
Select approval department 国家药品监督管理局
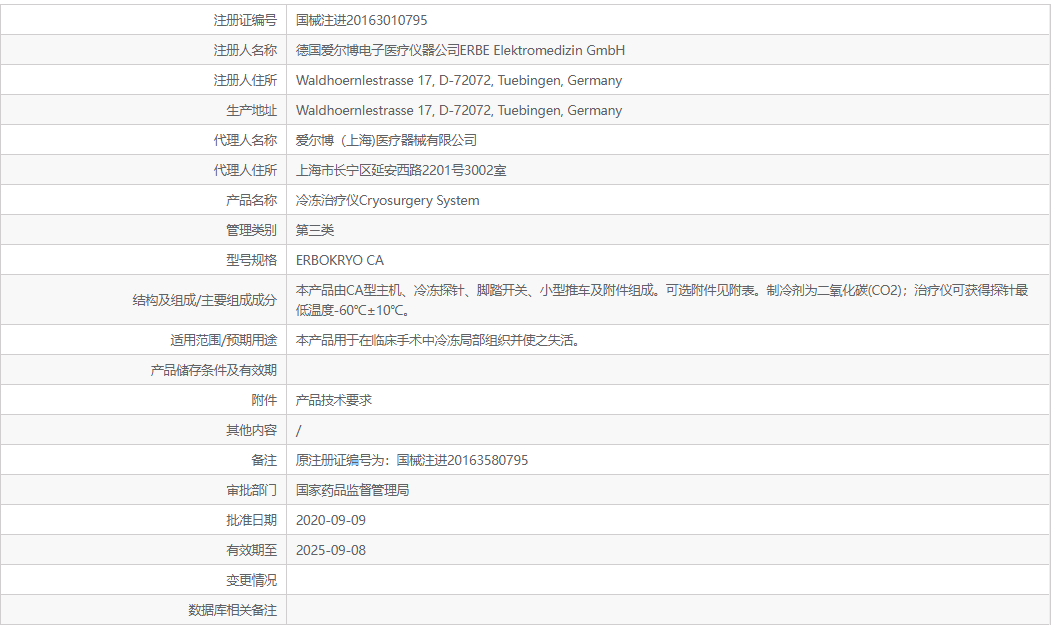[353, 490]
